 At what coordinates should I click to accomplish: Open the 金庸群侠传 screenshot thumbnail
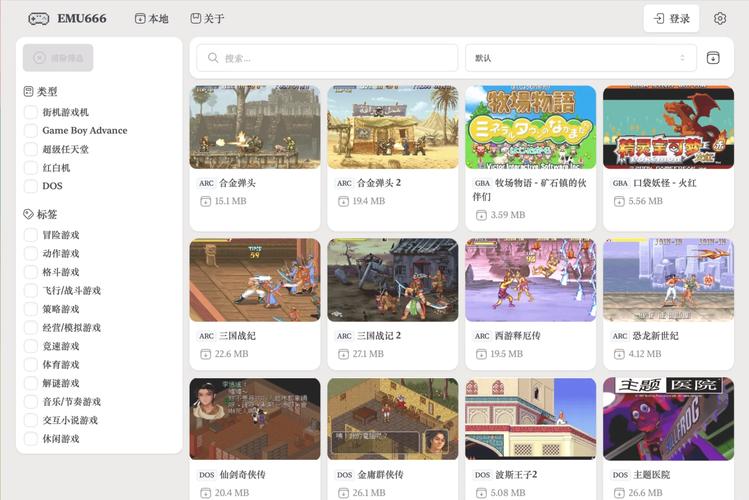pyautogui.click(x=393, y=419)
